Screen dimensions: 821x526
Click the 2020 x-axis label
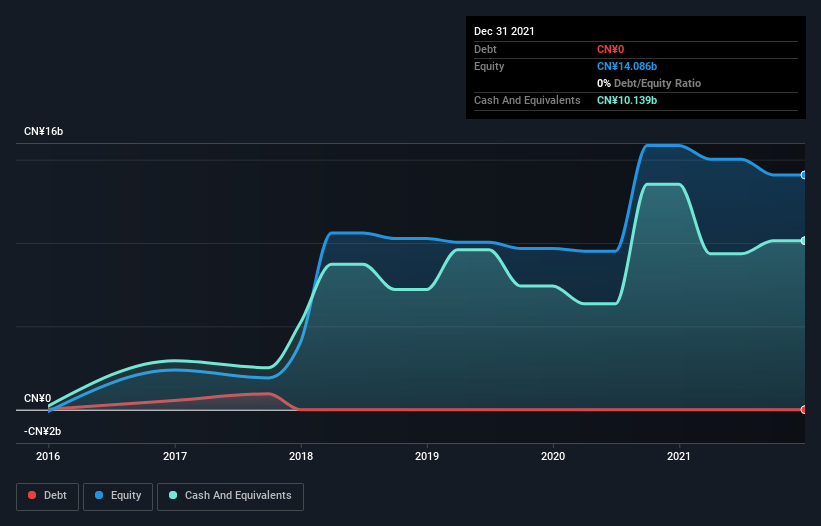pyautogui.click(x=553, y=456)
